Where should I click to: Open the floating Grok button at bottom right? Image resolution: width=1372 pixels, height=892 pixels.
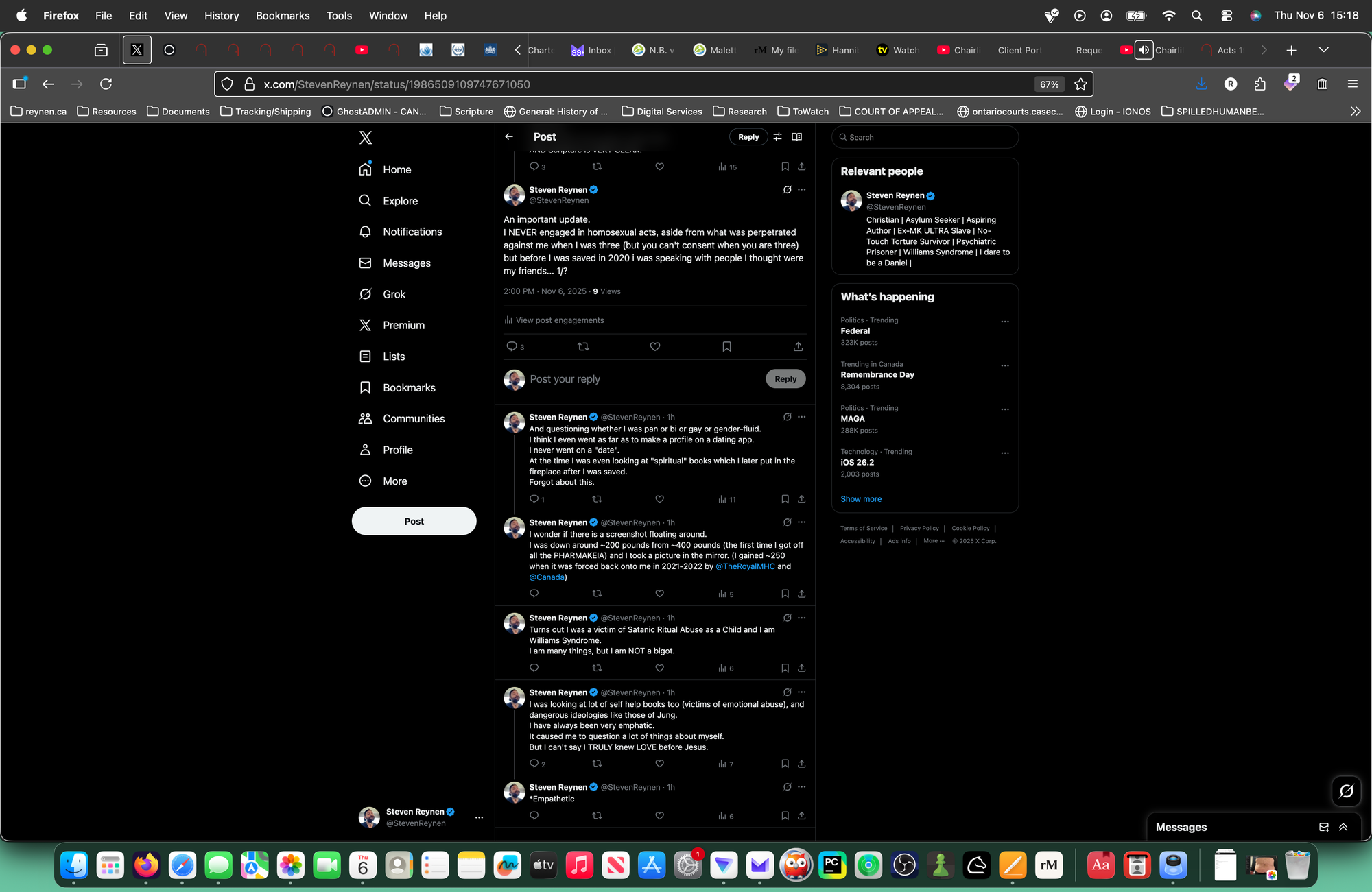pyautogui.click(x=1346, y=791)
